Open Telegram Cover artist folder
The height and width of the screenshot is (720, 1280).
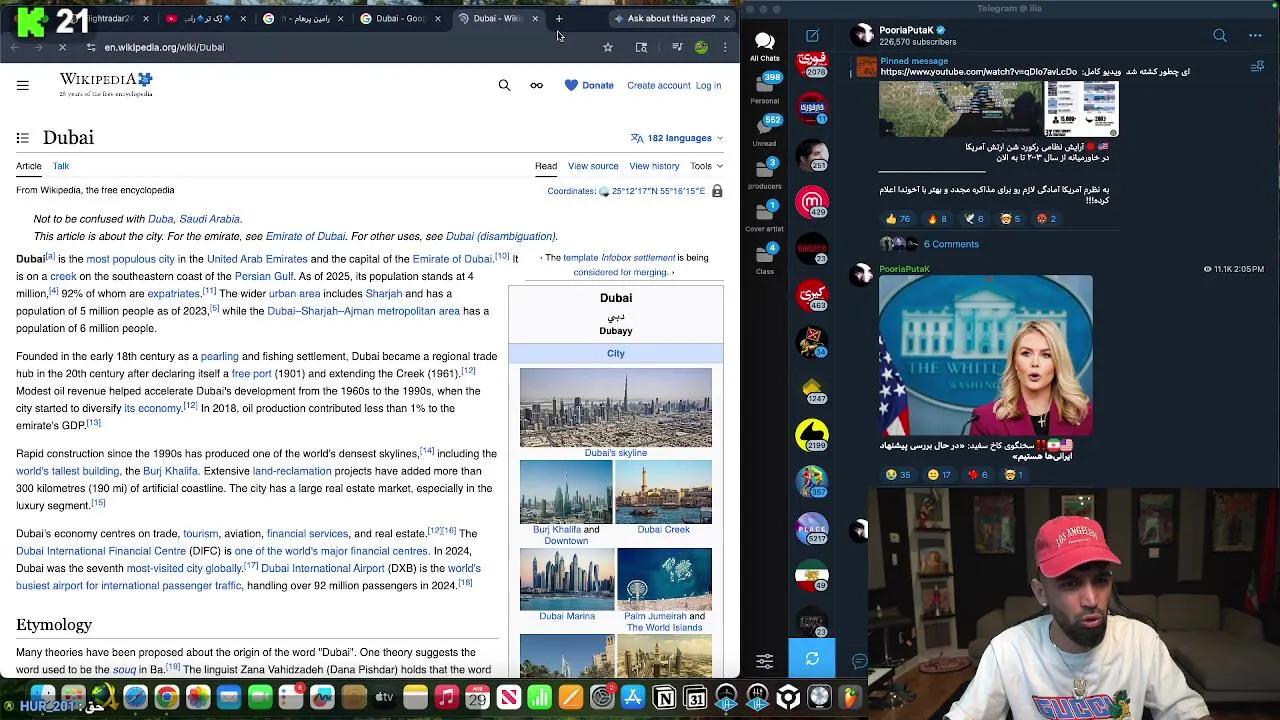pos(765,215)
